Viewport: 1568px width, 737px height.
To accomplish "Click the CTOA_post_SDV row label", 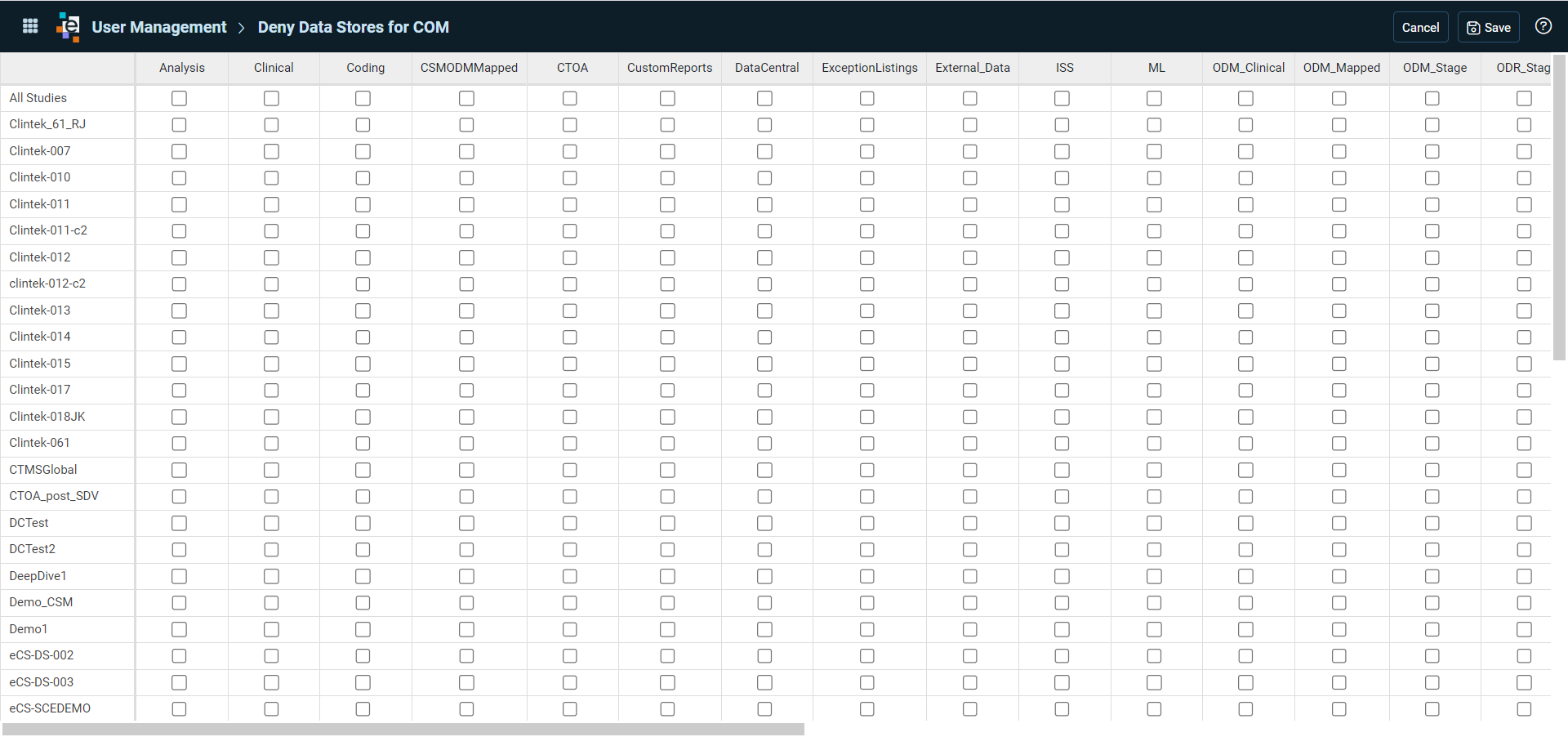I will click(x=54, y=496).
